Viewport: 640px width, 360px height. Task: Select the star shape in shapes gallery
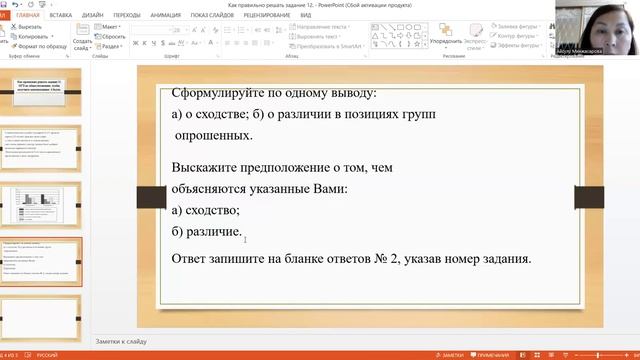[417, 44]
